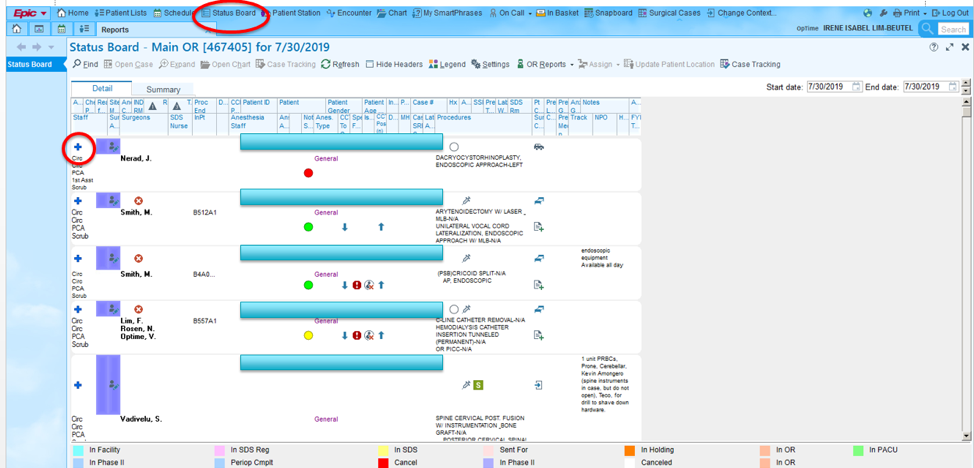Click the door entry icon in Vadivelu row

(539, 385)
